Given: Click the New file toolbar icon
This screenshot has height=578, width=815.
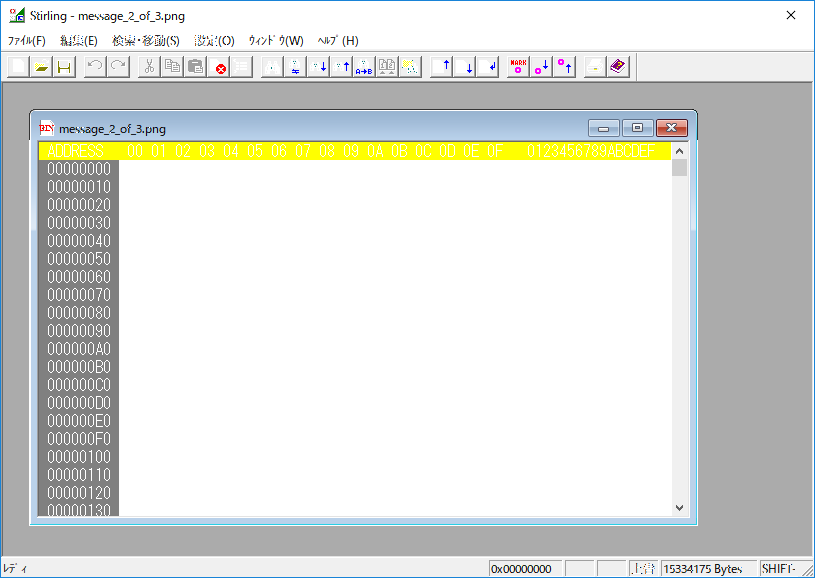Looking at the screenshot, I should point(18,67).
